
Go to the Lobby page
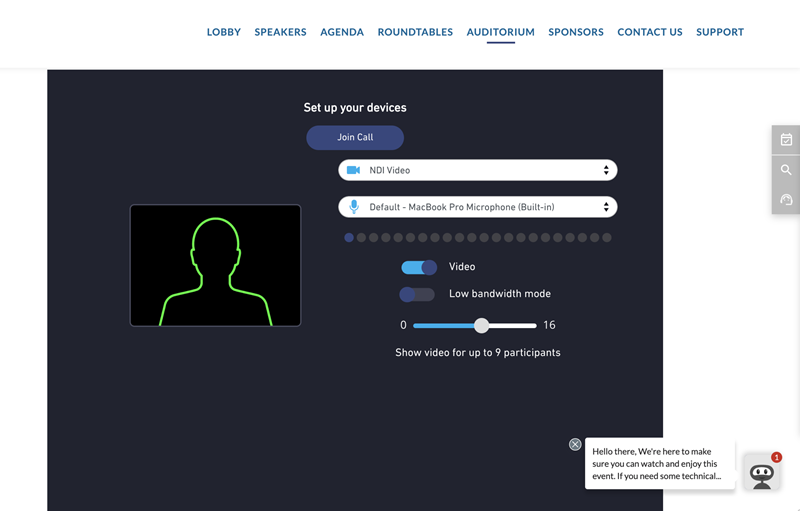224,32
